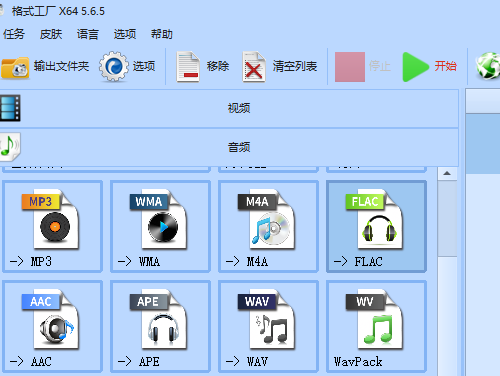Click the scrollbar up arrow
Viewport: 500px width, 376px height.
click(447, 173)
